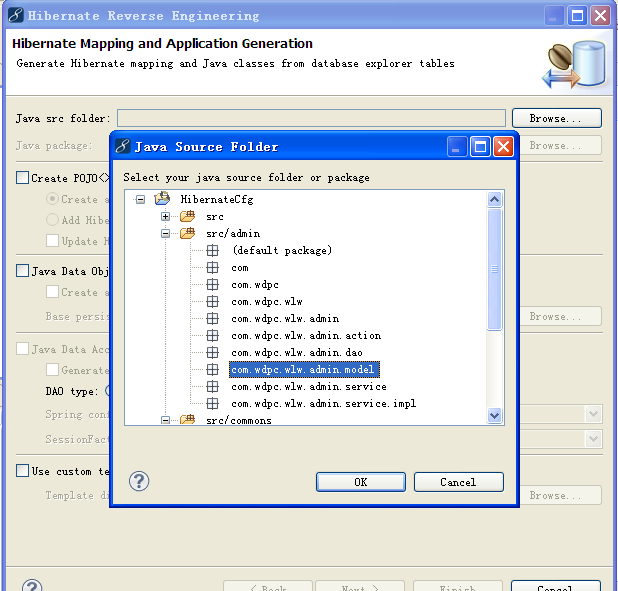Click the tree scrollbar down arrow
Image resolution: width=618 pixels, height=591 pixels.
pyautogui.click(x=495, y=415)
